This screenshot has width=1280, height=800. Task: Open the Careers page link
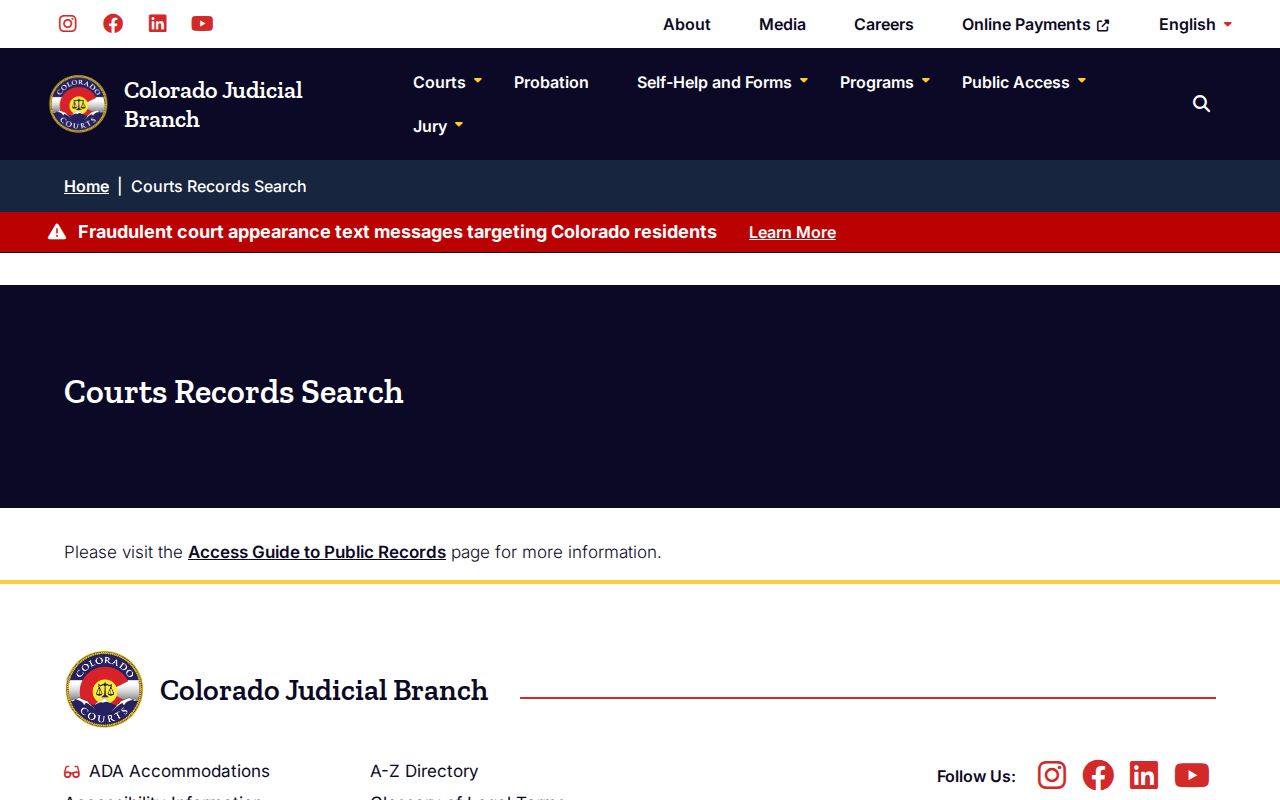coord(884,24)
